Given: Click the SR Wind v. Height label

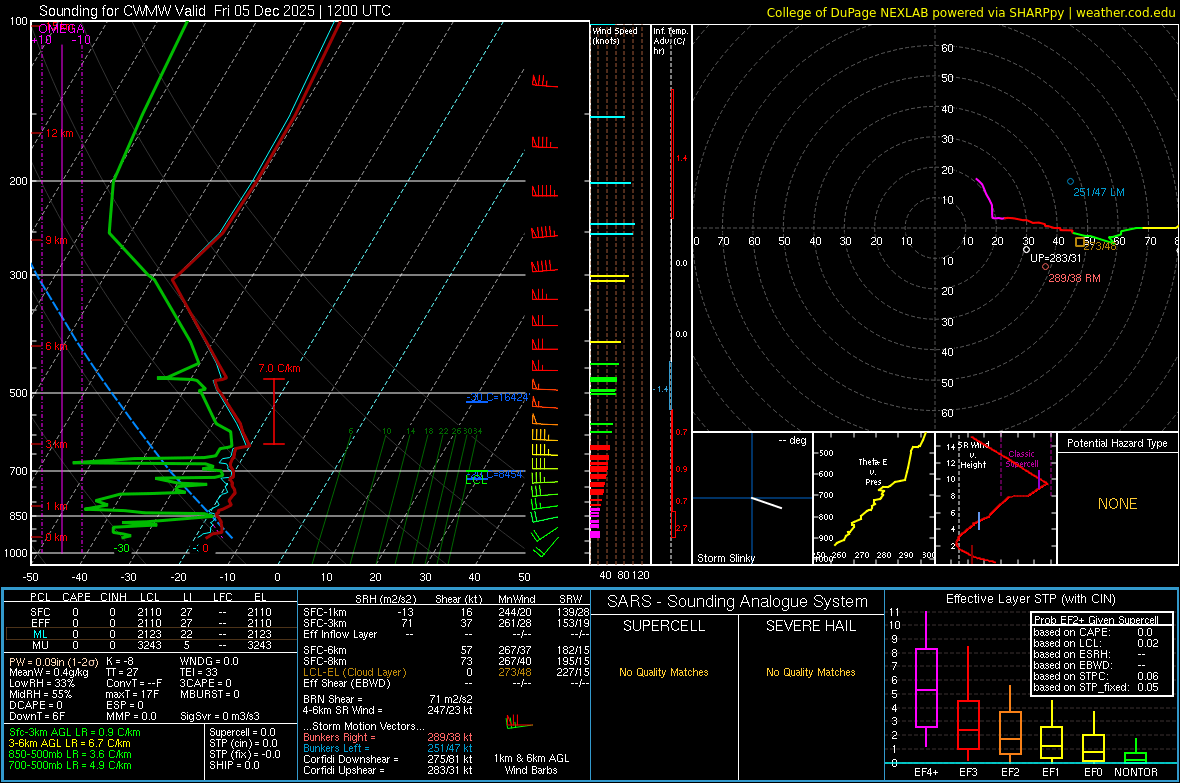Looking at the screenshot, I should click(972, 455).
